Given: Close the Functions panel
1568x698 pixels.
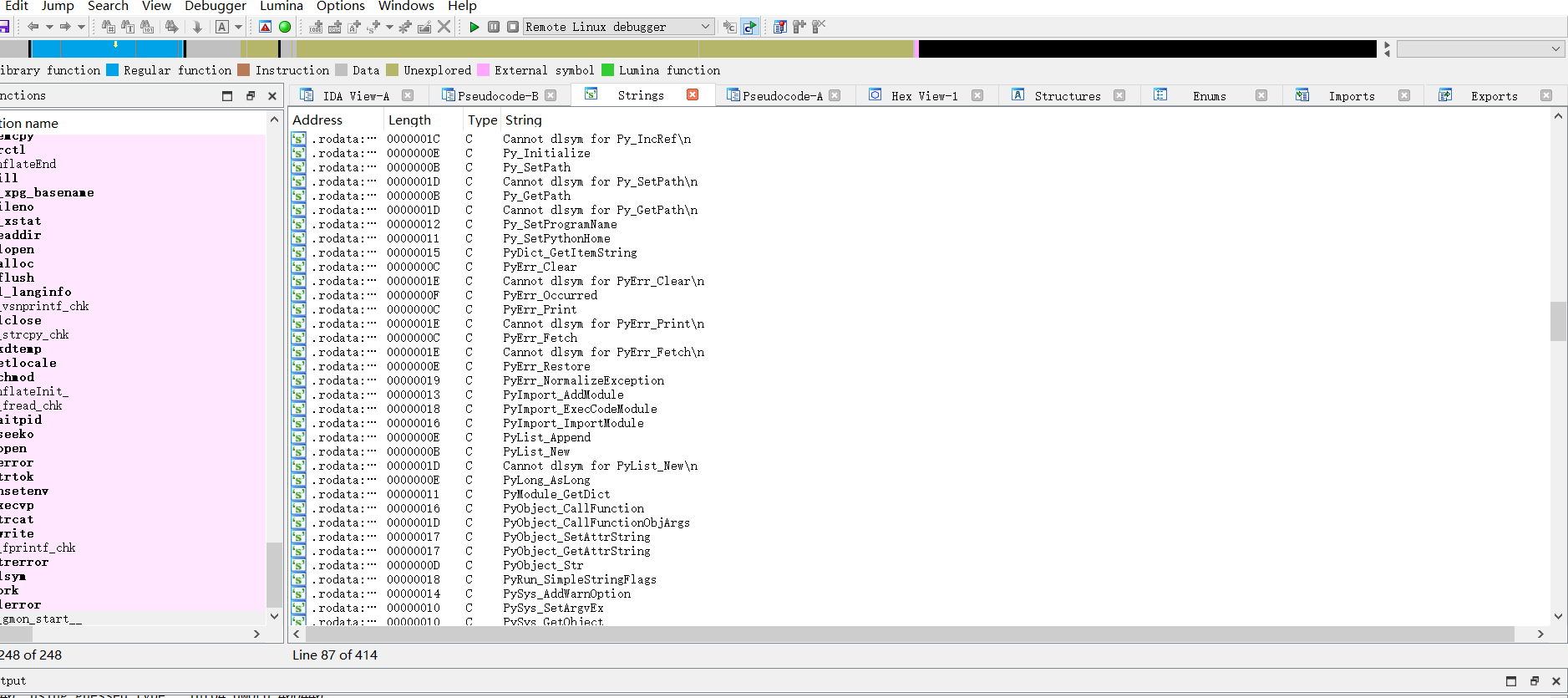Looking at the screenshot, I should pos(272,96).
